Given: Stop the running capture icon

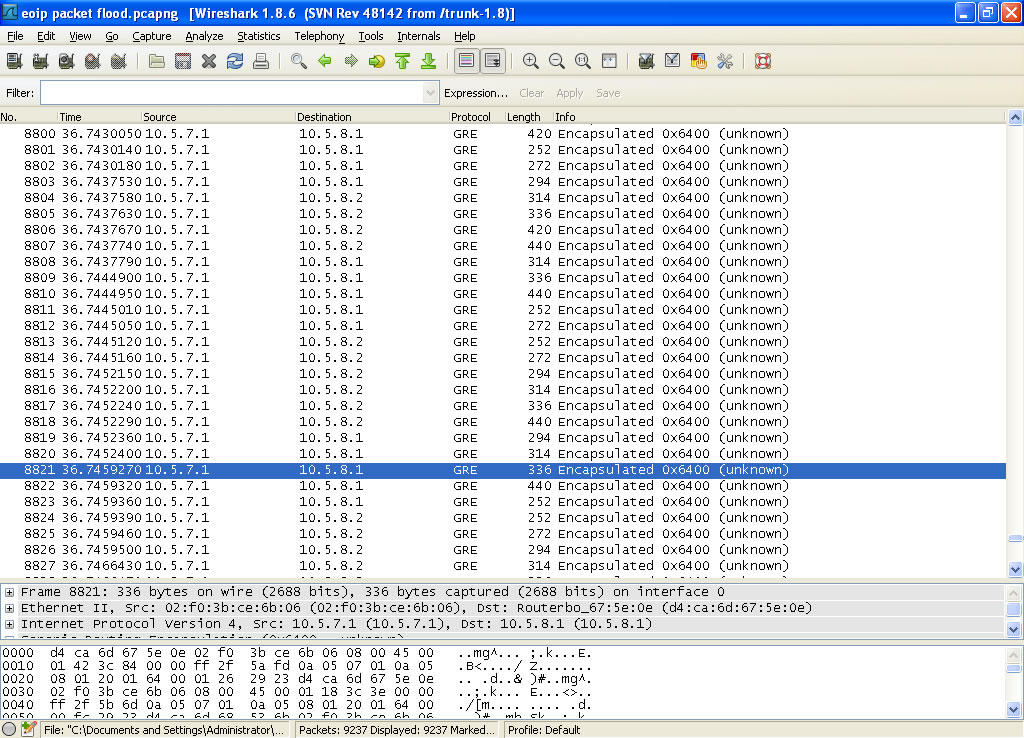Looking at the screenshot, I should coord(93,61).
